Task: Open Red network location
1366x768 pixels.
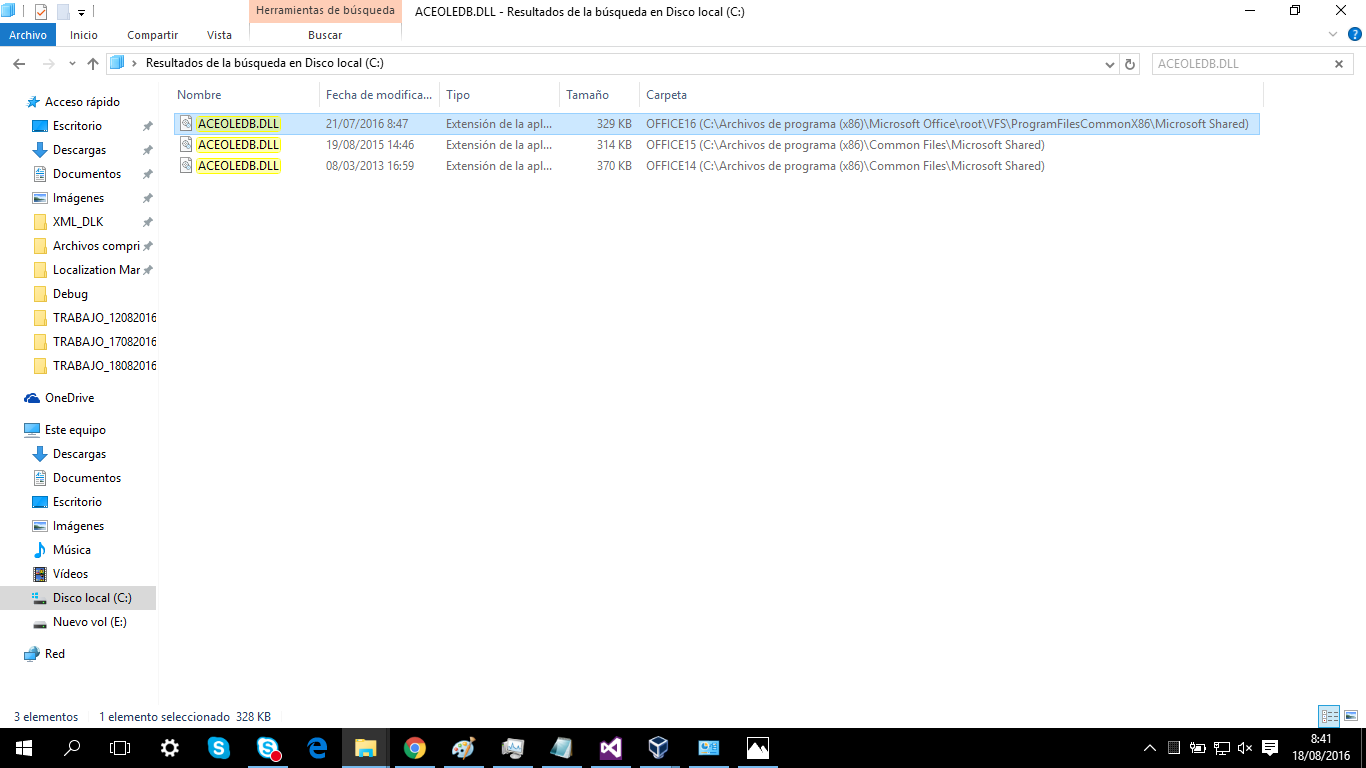Action: point(54,654)
